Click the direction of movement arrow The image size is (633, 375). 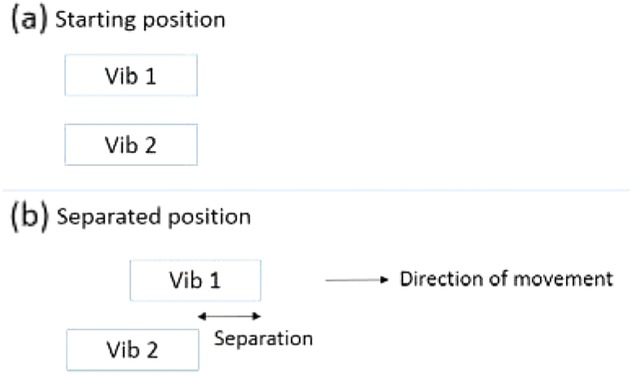(357, 280)
